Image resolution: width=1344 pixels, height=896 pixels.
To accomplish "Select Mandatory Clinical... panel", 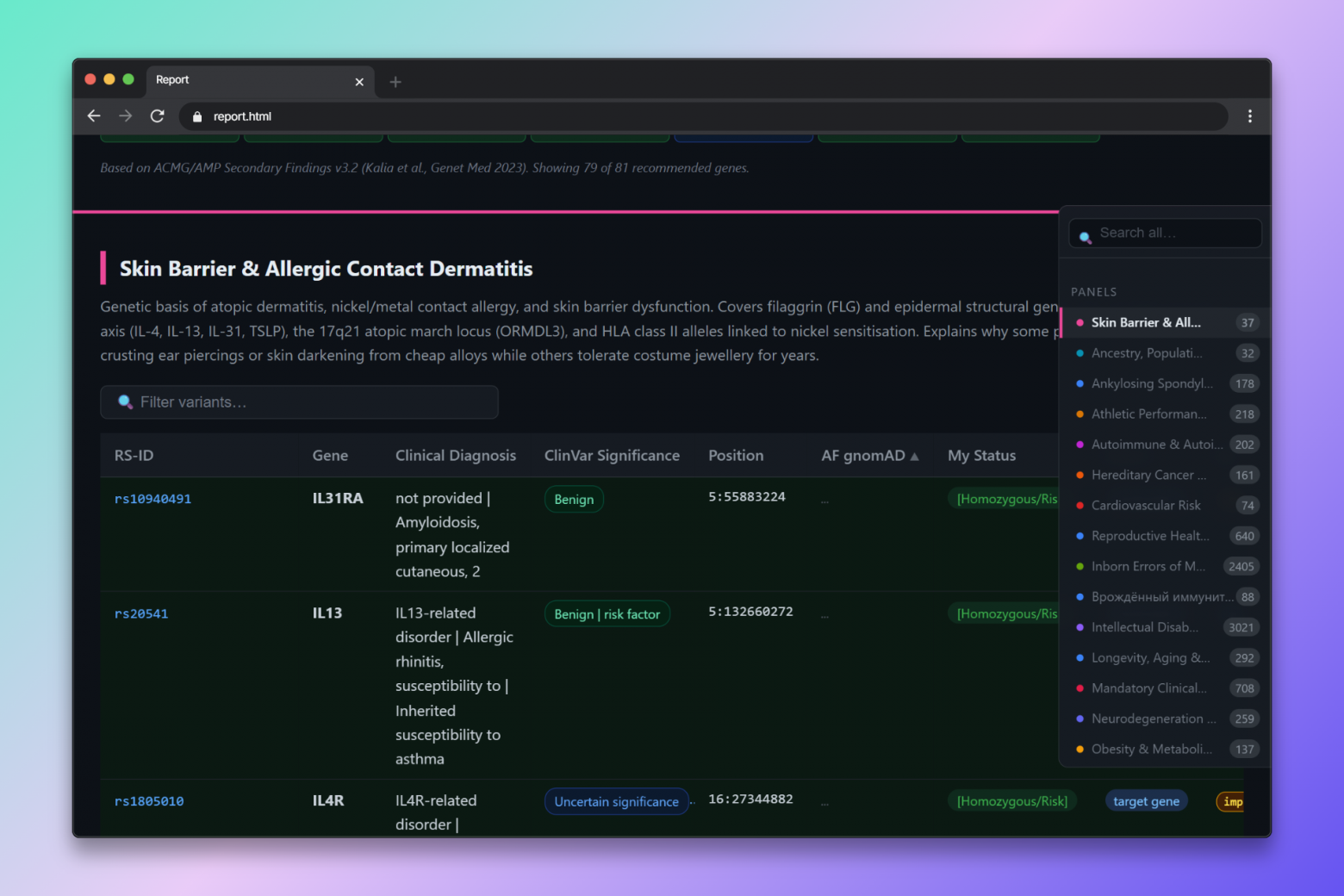I will (x=1165, y=688).
